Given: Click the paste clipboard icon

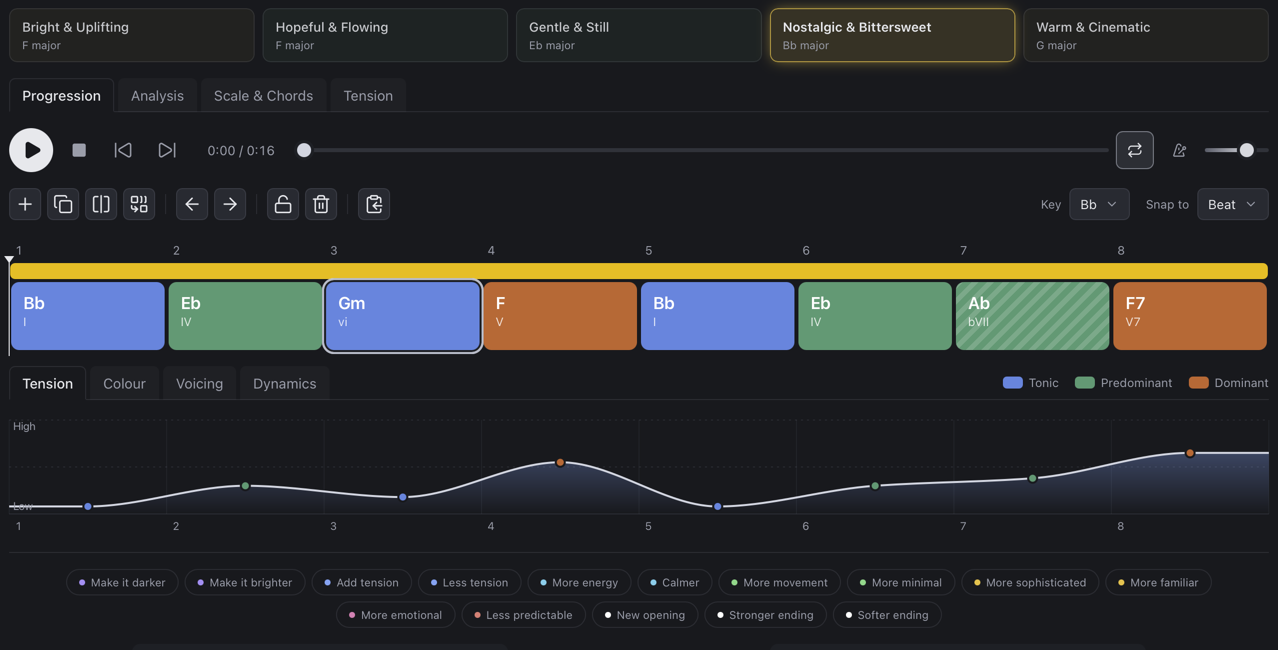Looking at the screenshot, I should [x=374, y=204].
